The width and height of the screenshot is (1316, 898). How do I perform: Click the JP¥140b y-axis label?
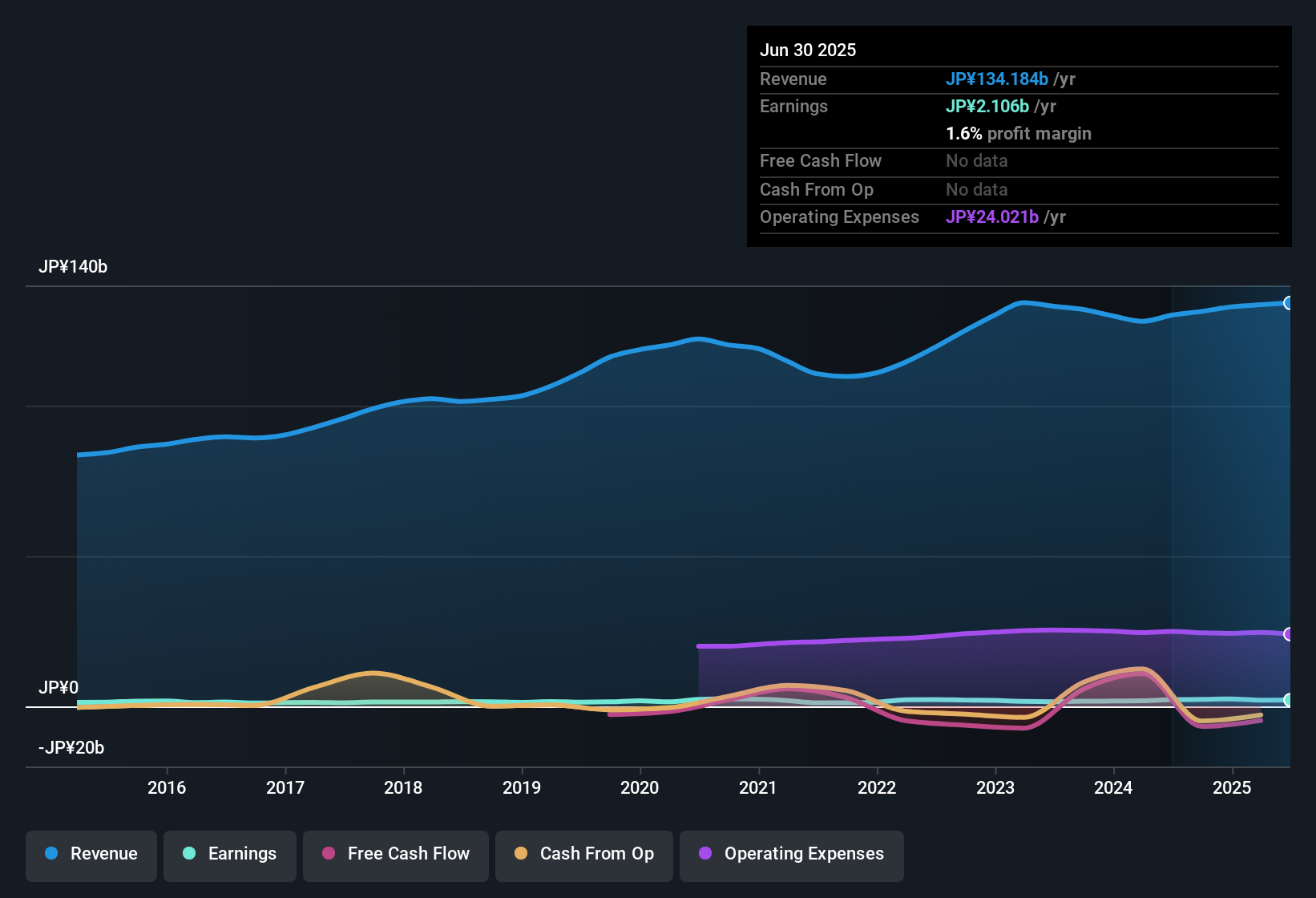pos(73,267)
